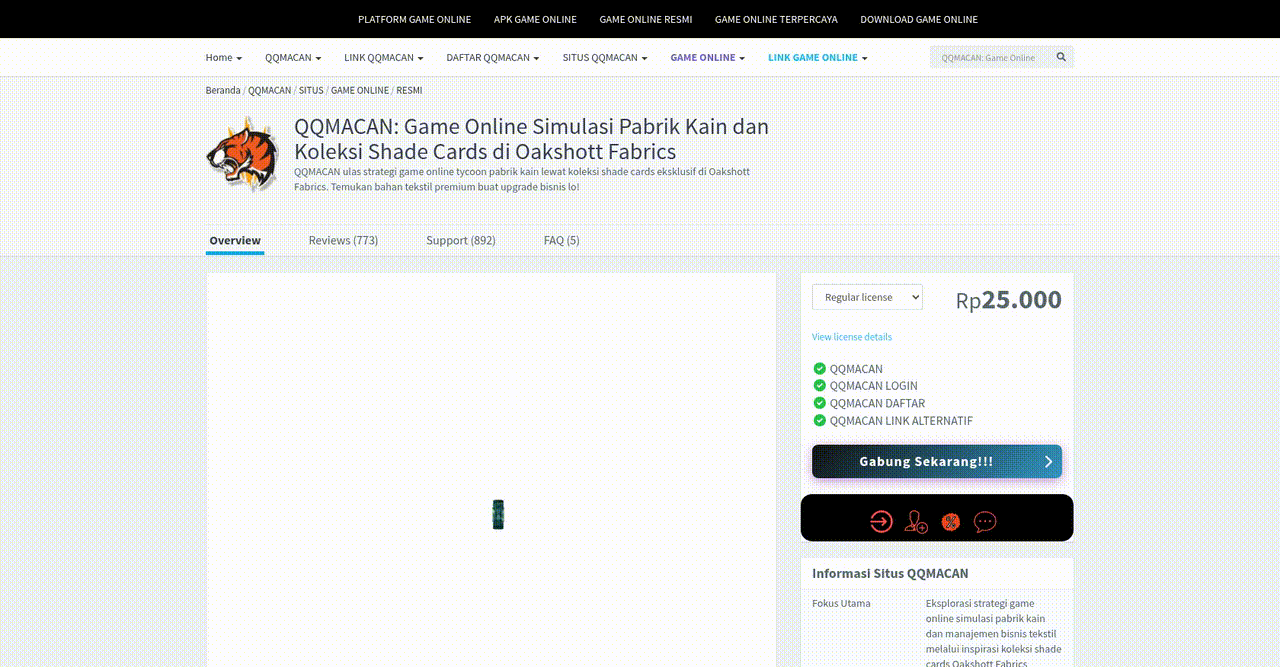The image size is (1280, 667).
Task: Click the Fokus Utama label
Action: click(841, 603)
